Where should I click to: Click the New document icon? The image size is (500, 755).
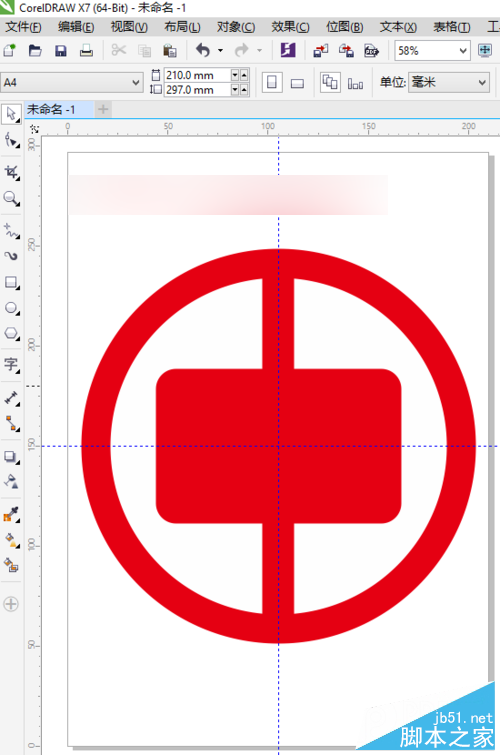click(10, 50)
